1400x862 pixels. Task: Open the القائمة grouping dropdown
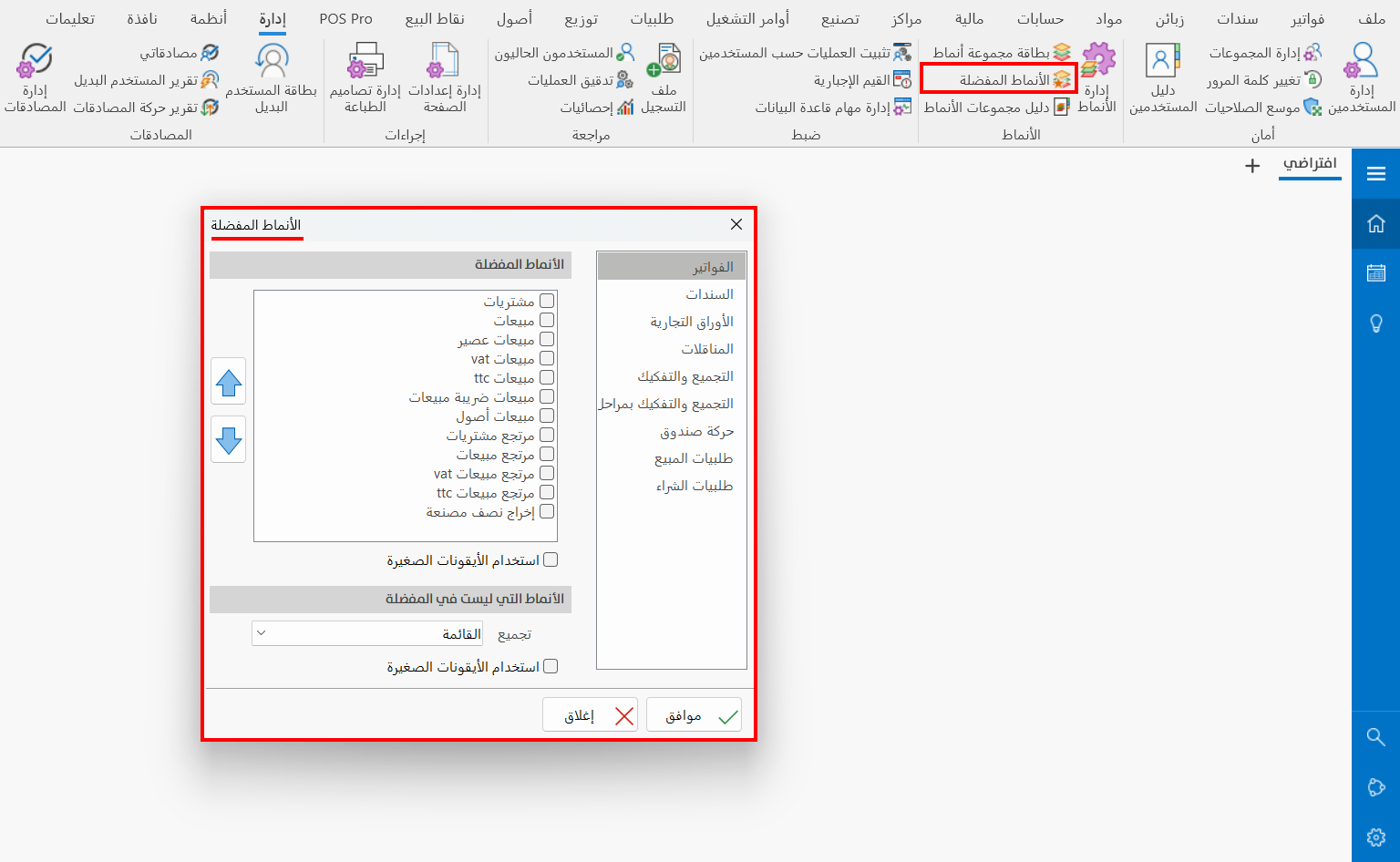(366, 632)
